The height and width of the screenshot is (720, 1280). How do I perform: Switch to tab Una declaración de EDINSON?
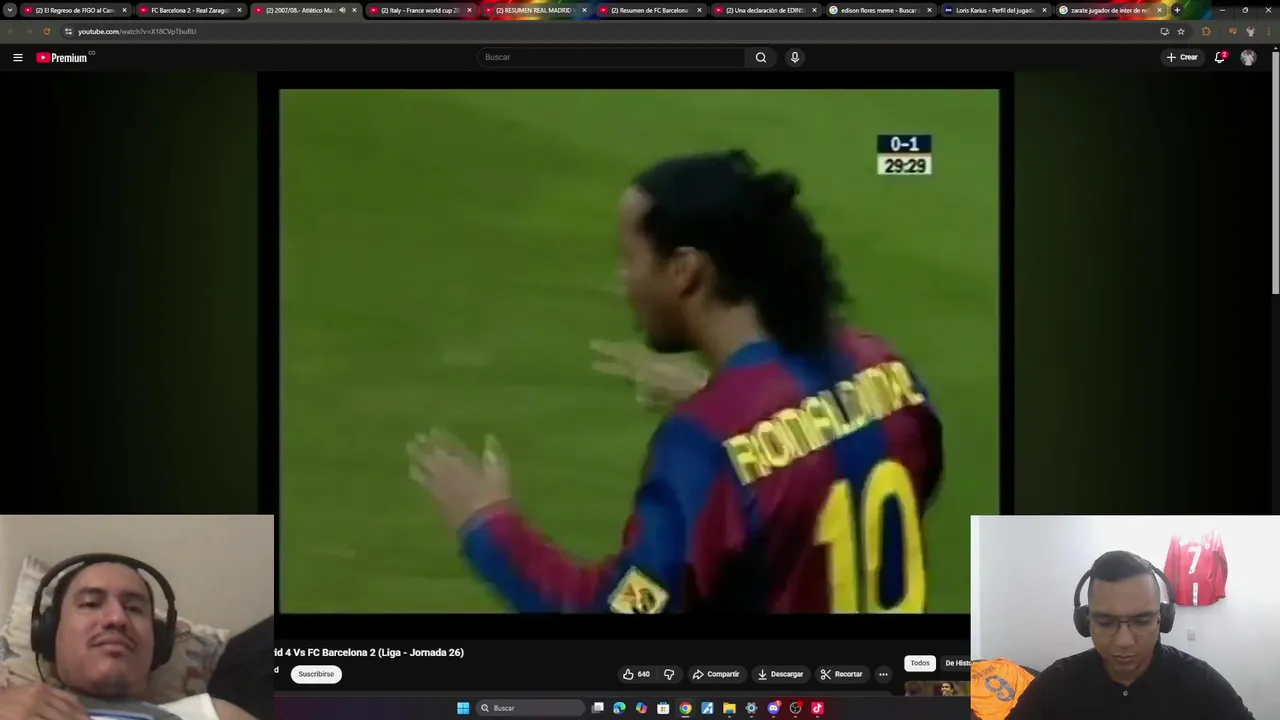point(765,10)
